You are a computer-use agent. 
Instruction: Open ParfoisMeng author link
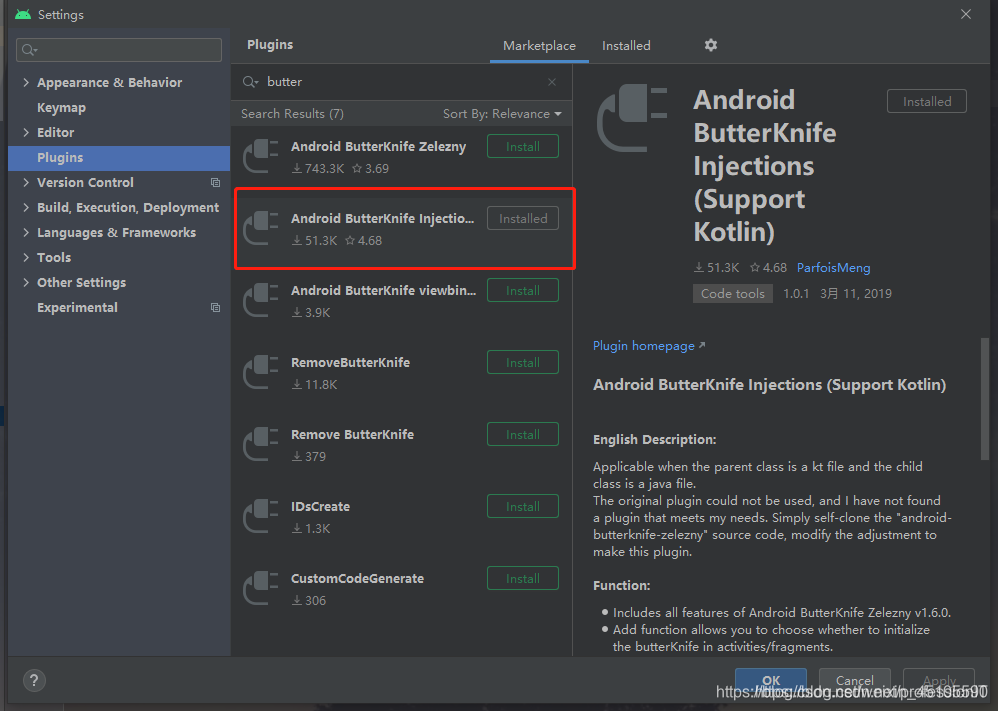point(833,268)
